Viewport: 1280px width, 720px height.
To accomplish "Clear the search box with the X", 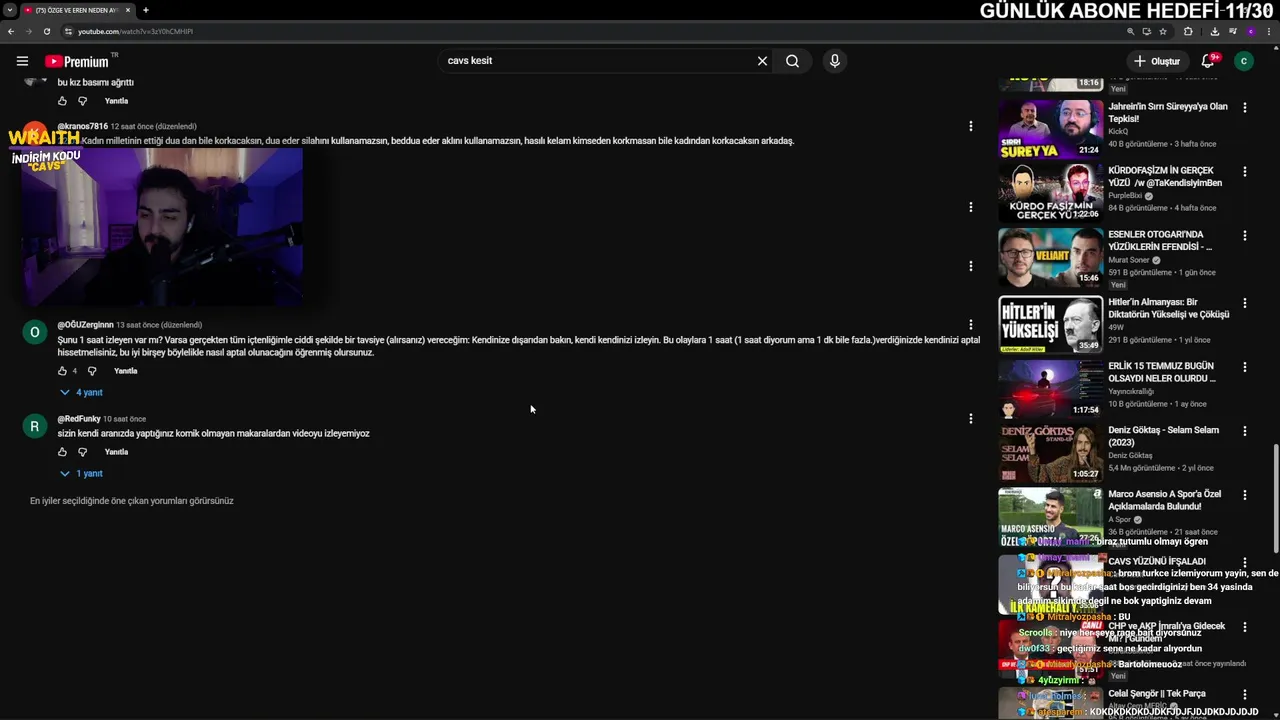I will 762,61.
